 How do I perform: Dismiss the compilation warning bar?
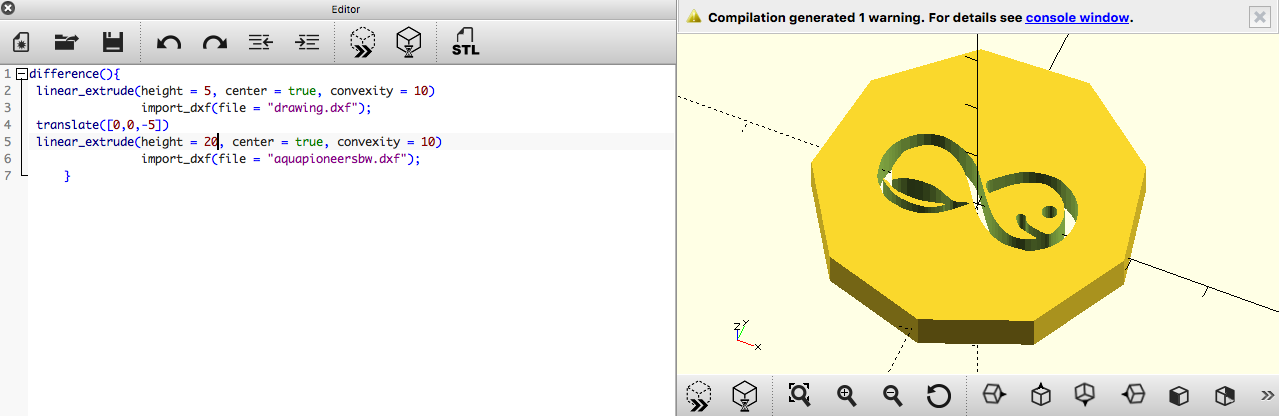tap(1259, 17)
